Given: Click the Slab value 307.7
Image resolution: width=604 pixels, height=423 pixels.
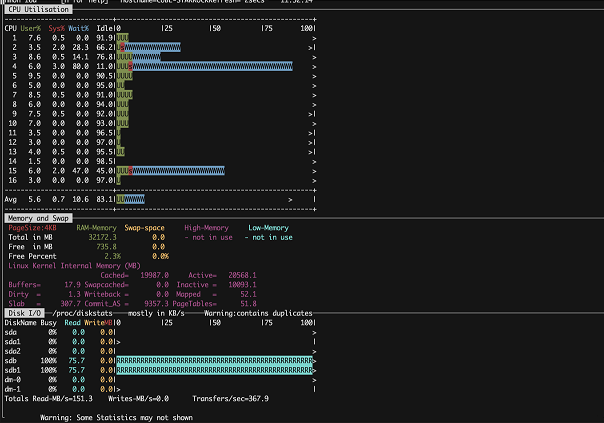Looking at the screenshot, I should 70,304.
